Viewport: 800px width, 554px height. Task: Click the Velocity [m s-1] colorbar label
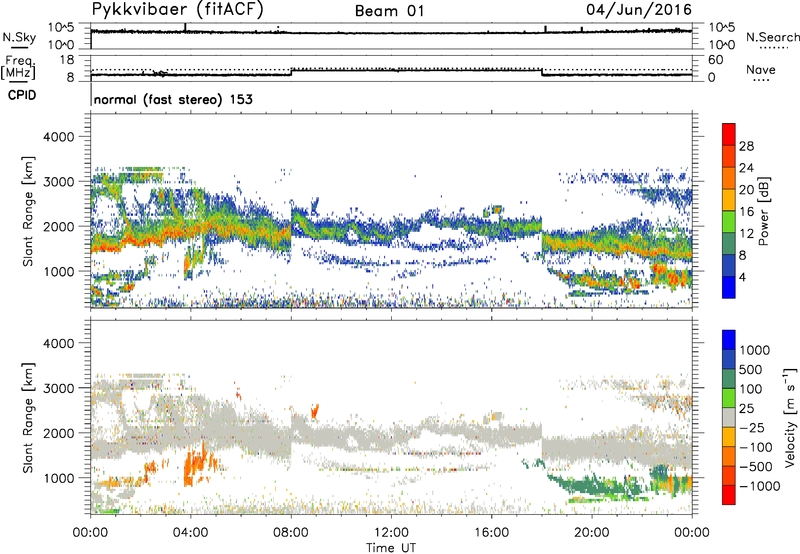tap(790, 417)
